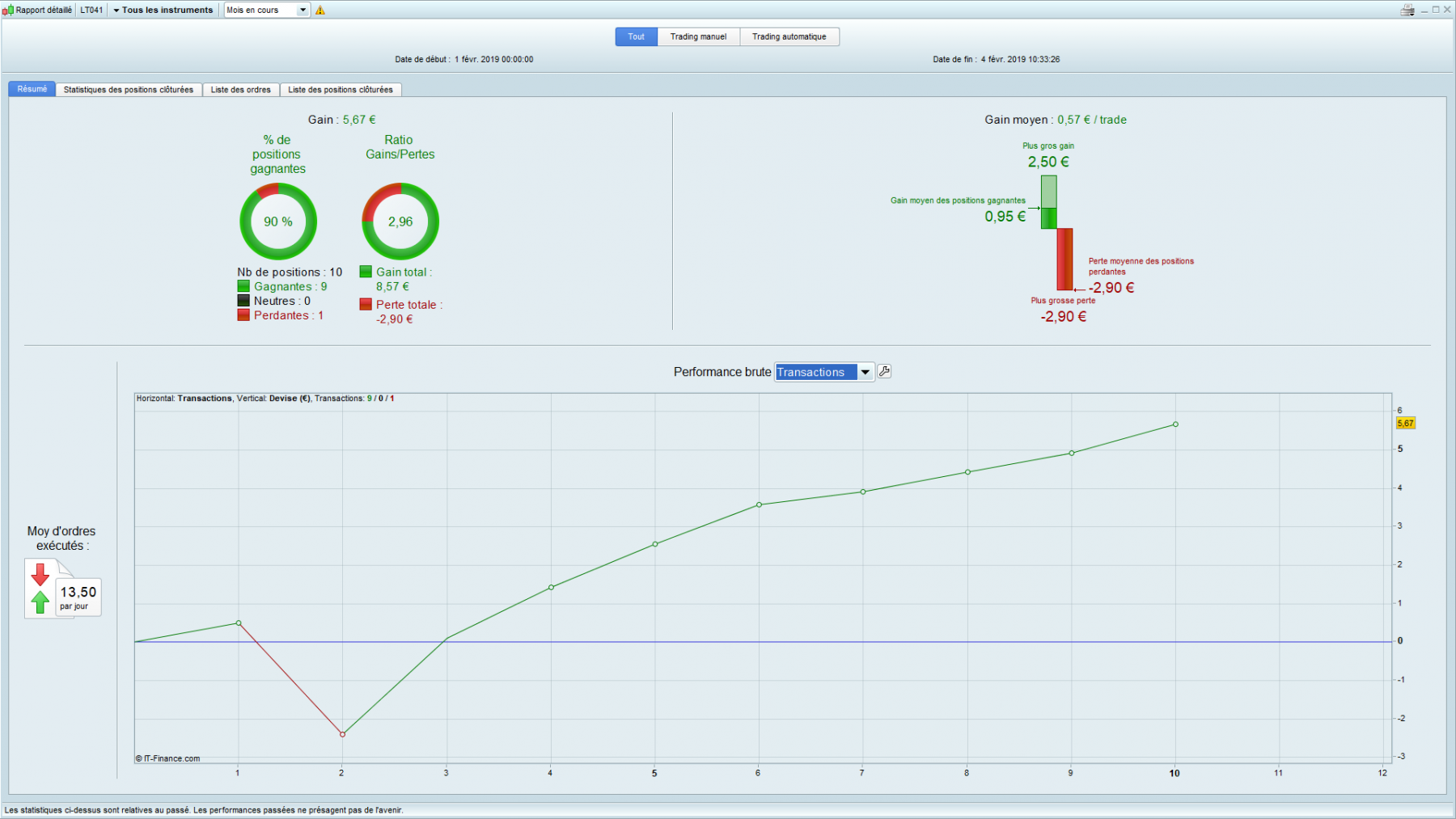Click the red Perte totale legend square
Viewport: 1456px width, 819px height.
(366, 304)
